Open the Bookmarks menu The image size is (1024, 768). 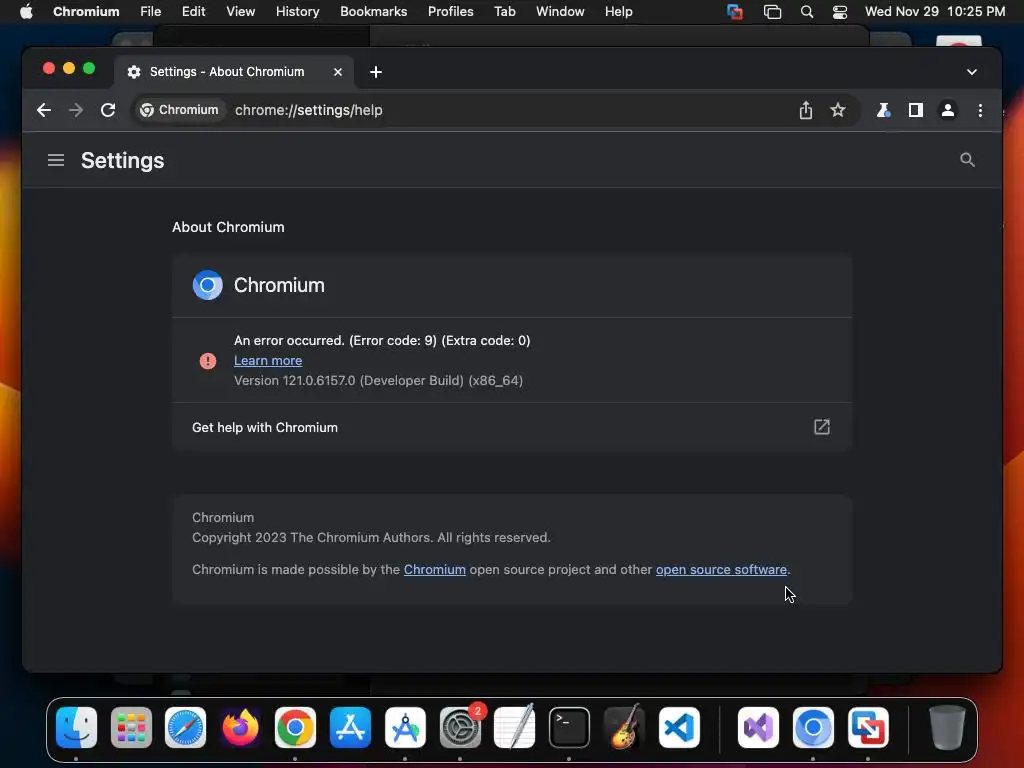coord(374,12)
